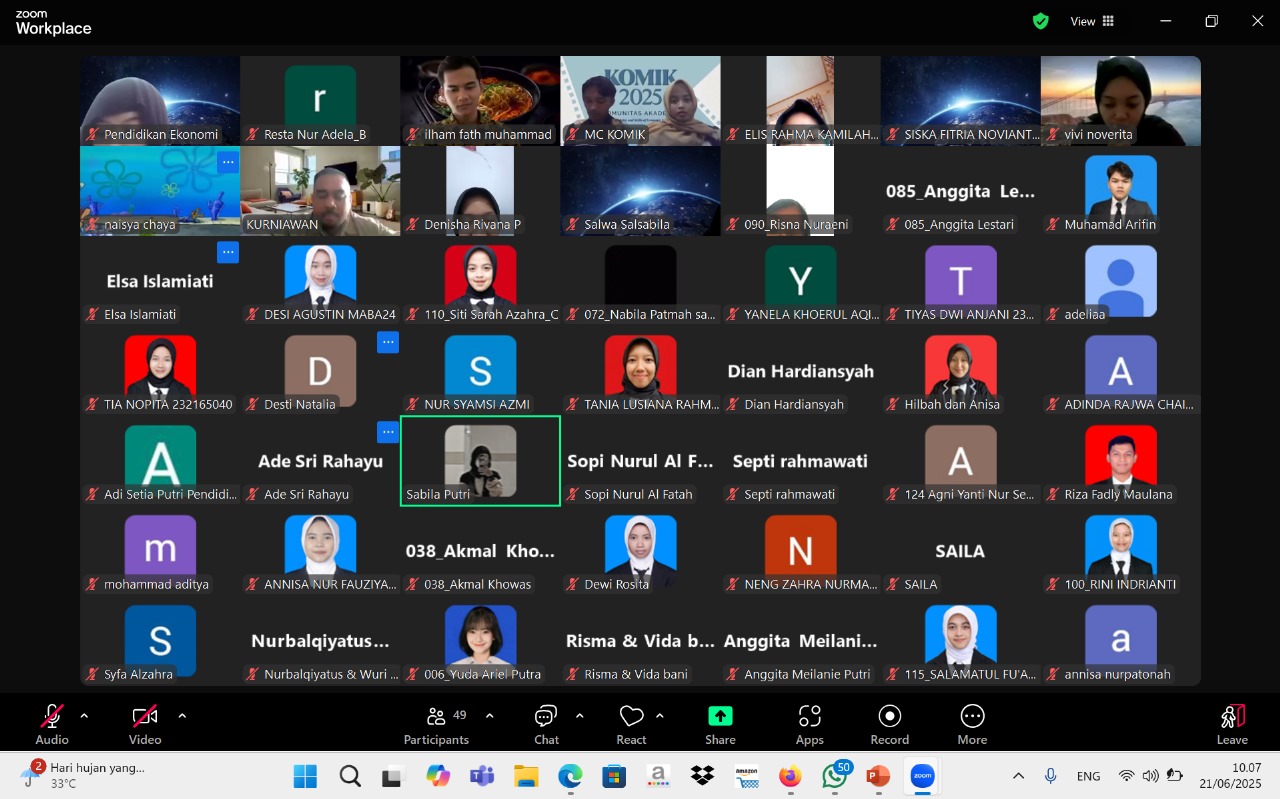Toggle the taskbar microphone tray icon
1280x799 pixels.
tap(1051, 776)
